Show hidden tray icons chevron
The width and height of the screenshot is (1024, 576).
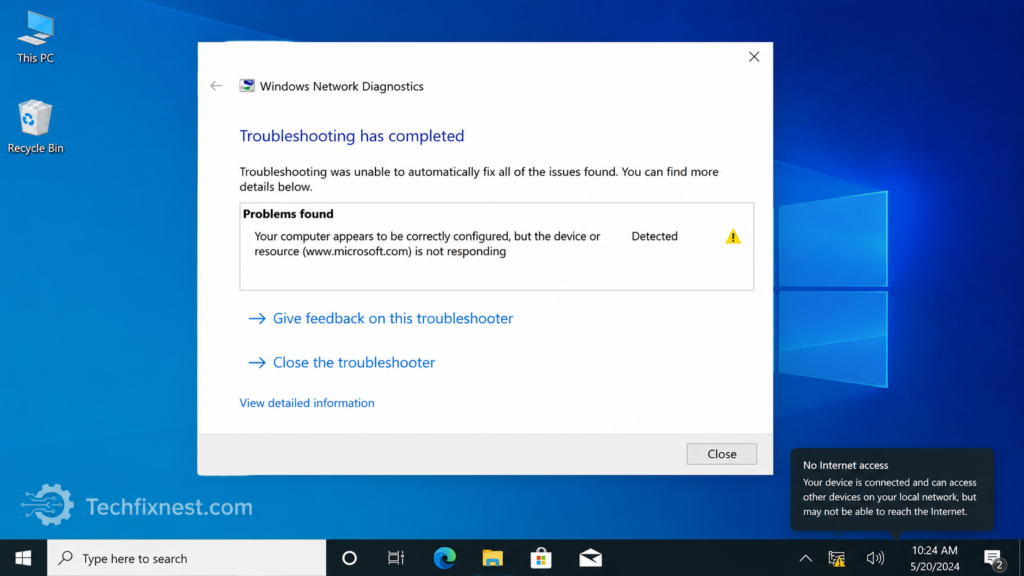pos(806,558)
